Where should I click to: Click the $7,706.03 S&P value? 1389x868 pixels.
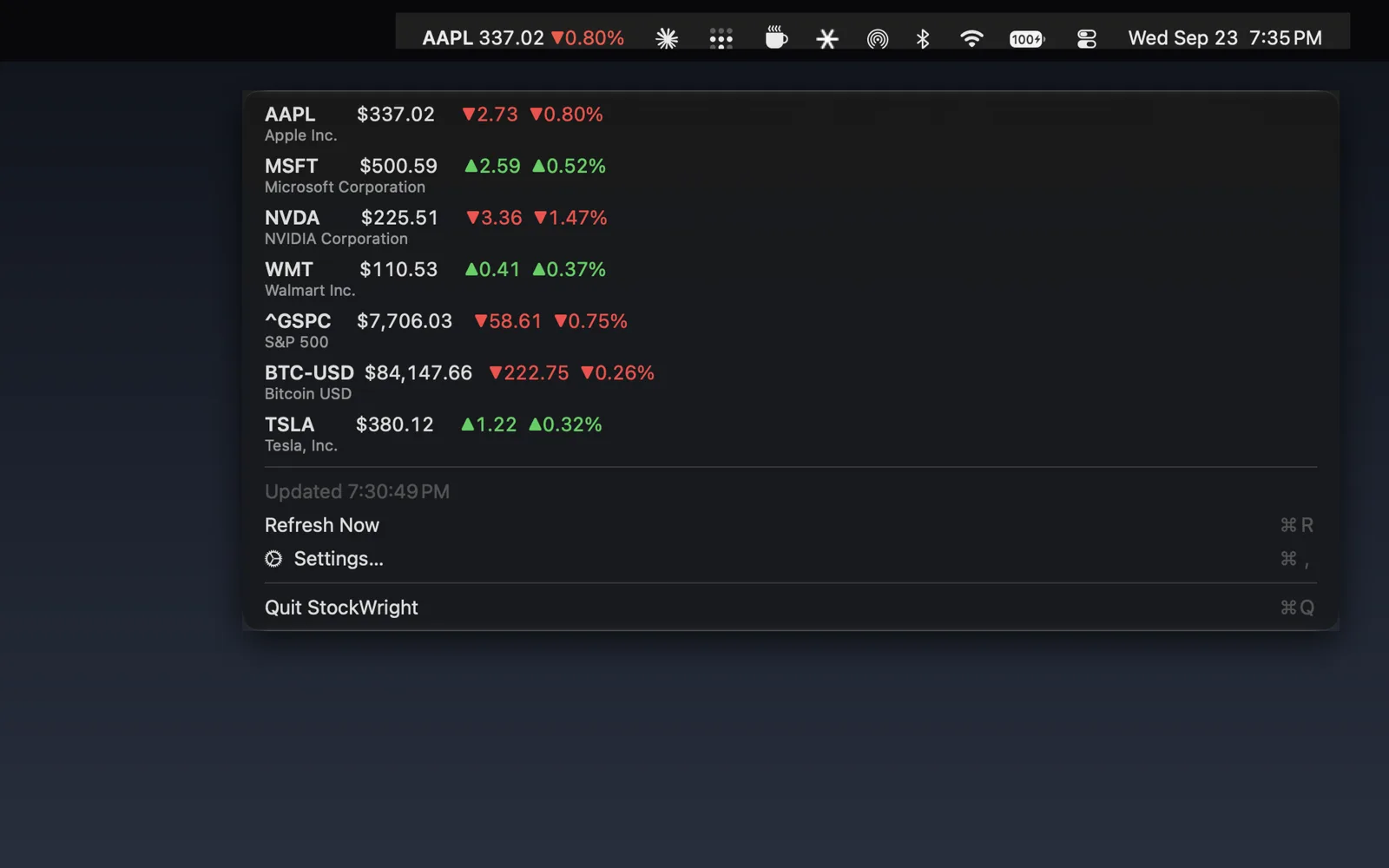point(405,322)
